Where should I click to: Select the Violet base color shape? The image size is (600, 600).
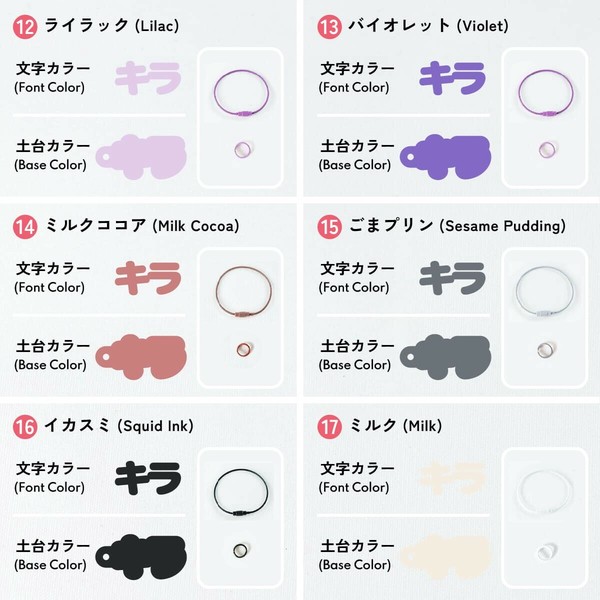pos(445,157)
